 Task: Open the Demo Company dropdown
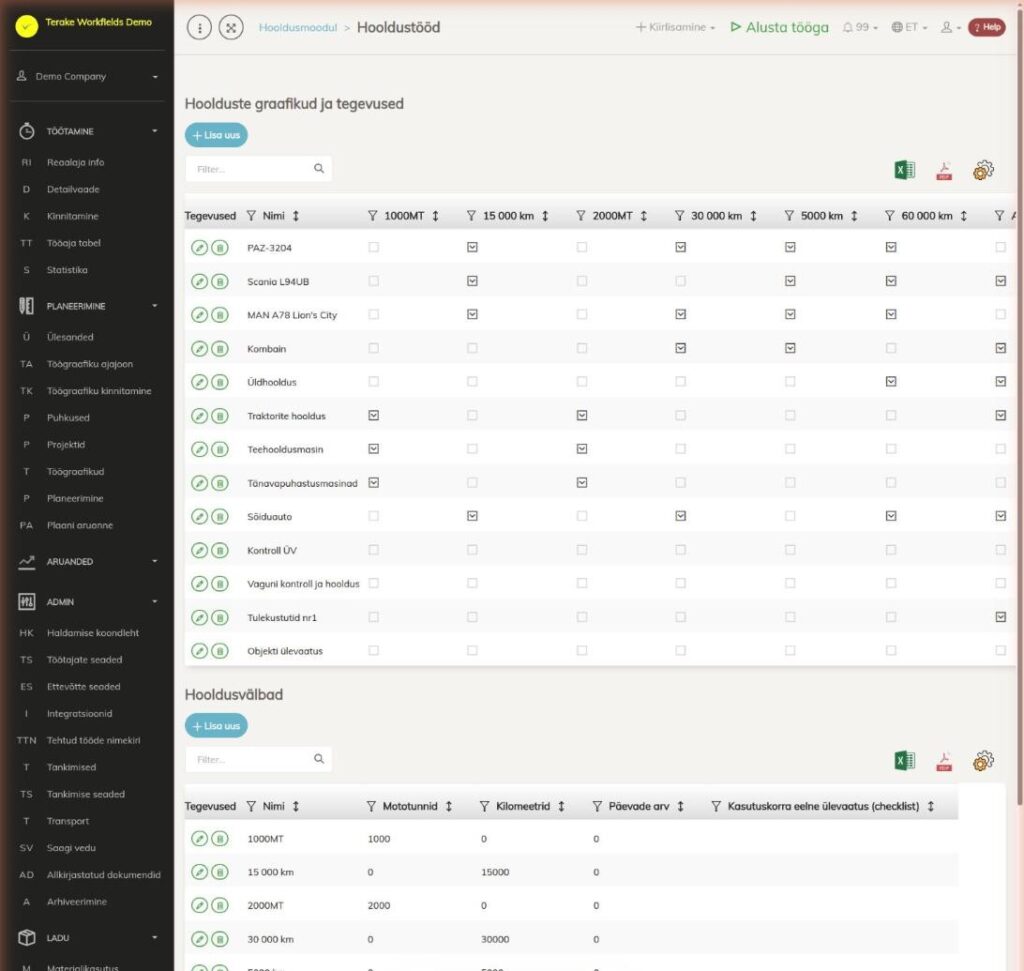[x=88, y=76]
